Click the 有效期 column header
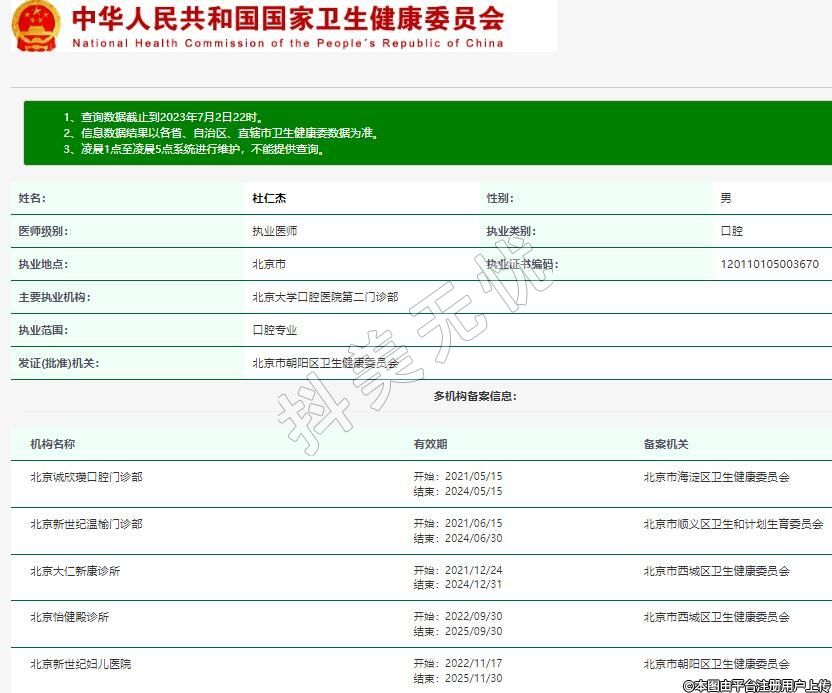Screen dimensions: 832x693 click(430, 444)
